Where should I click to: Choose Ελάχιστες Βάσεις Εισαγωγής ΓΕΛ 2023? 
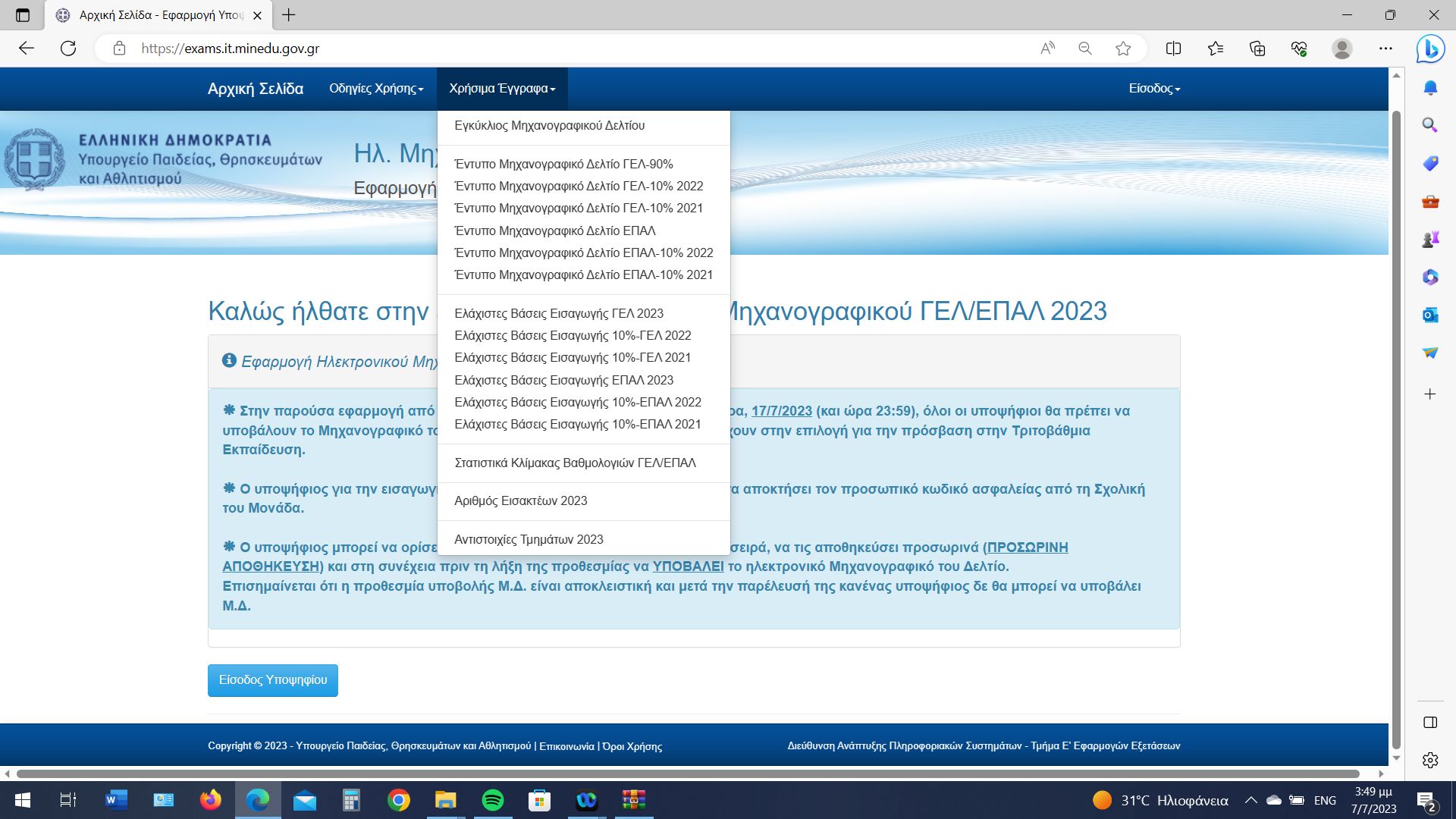tap(558, 313)
